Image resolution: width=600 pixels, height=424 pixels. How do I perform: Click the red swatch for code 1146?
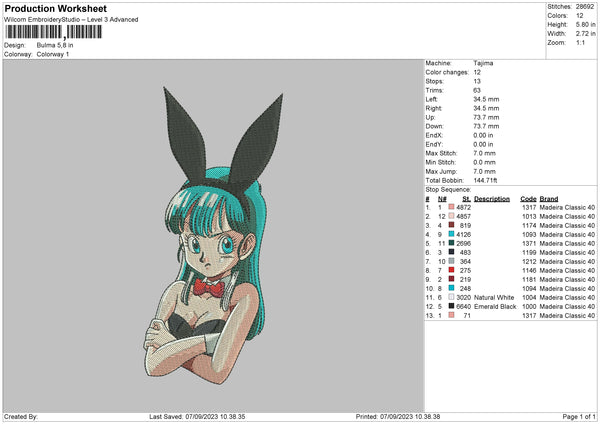tap(451, 270)
